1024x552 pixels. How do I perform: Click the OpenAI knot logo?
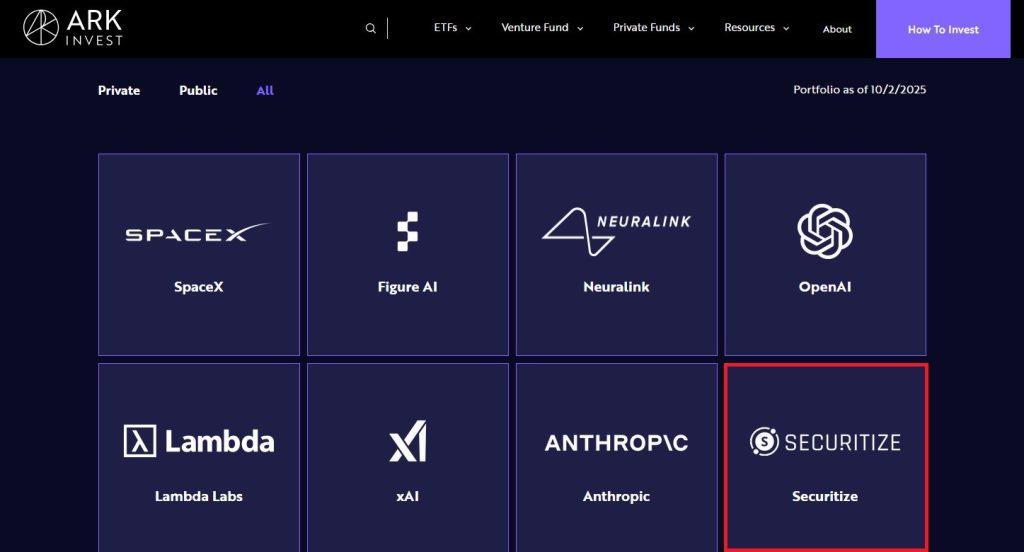tap(825, 231)
